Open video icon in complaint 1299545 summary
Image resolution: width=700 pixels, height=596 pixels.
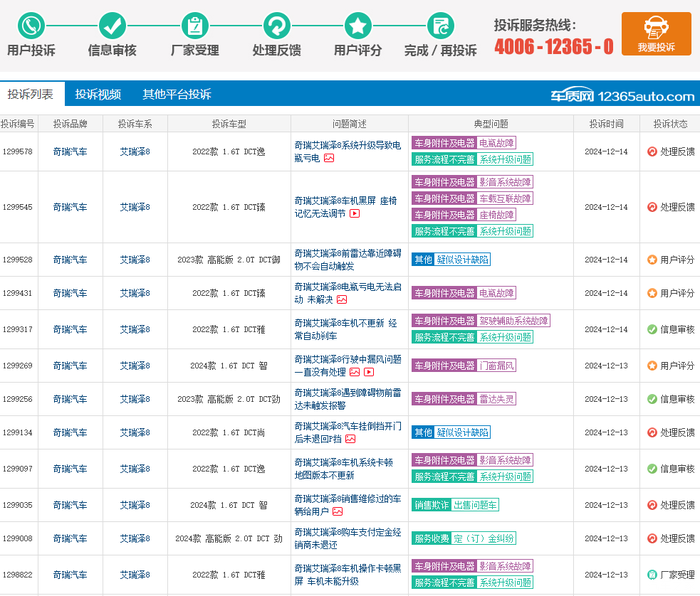(x=354, y=213)
